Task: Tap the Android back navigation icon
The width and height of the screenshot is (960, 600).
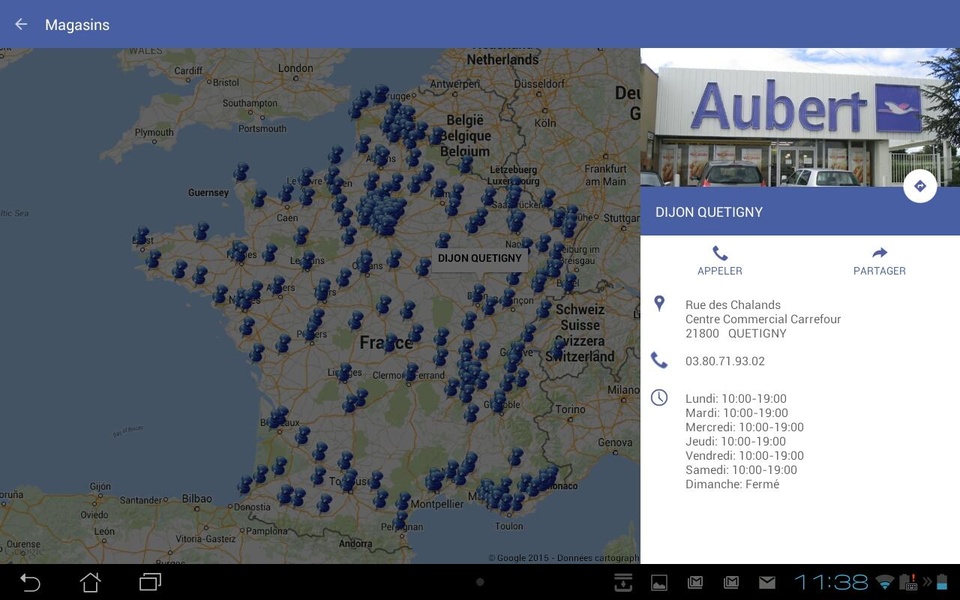Action: point(30,582)
